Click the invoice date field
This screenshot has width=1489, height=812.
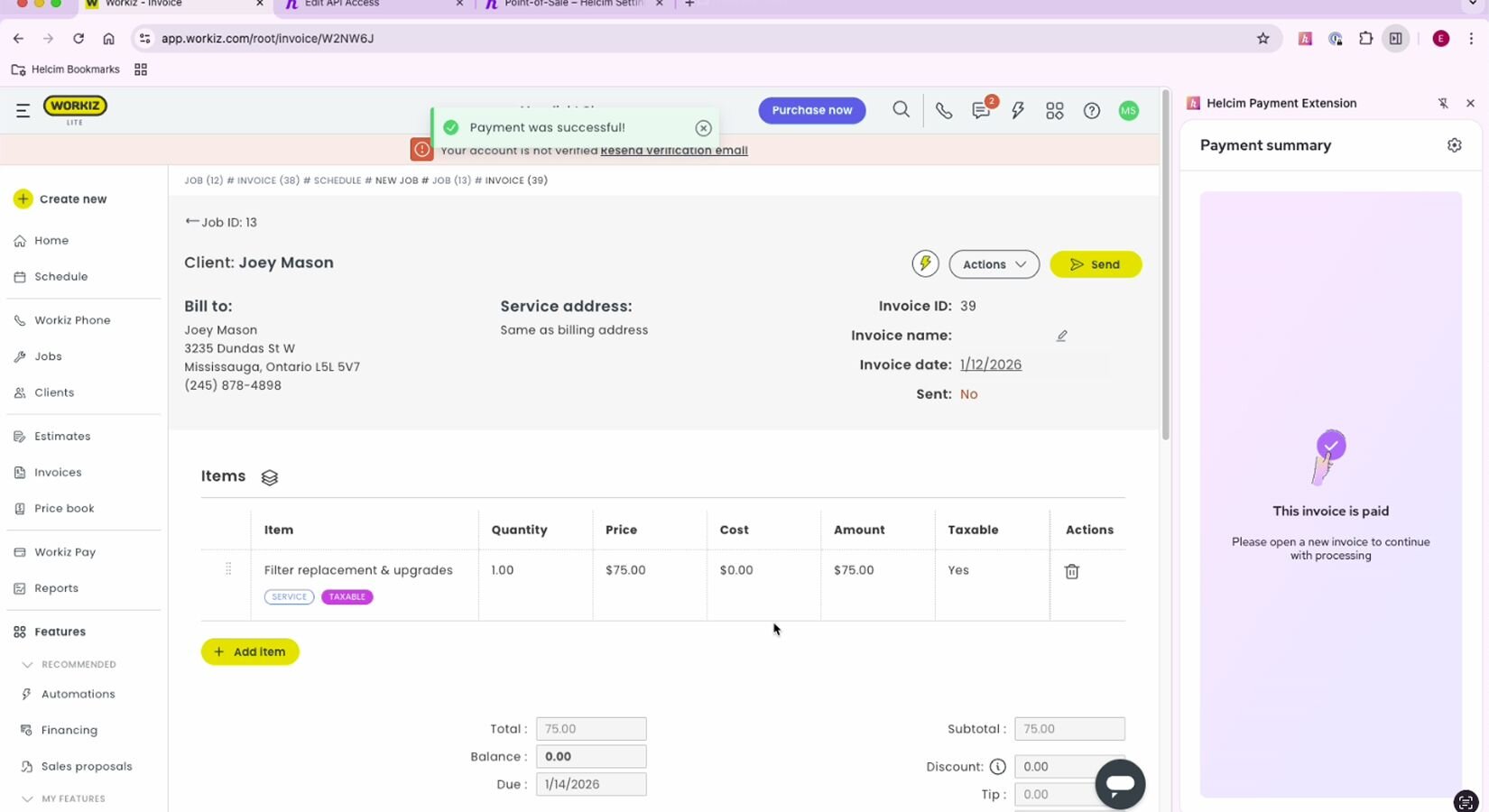pyautogui.click(x=991, y=364)
